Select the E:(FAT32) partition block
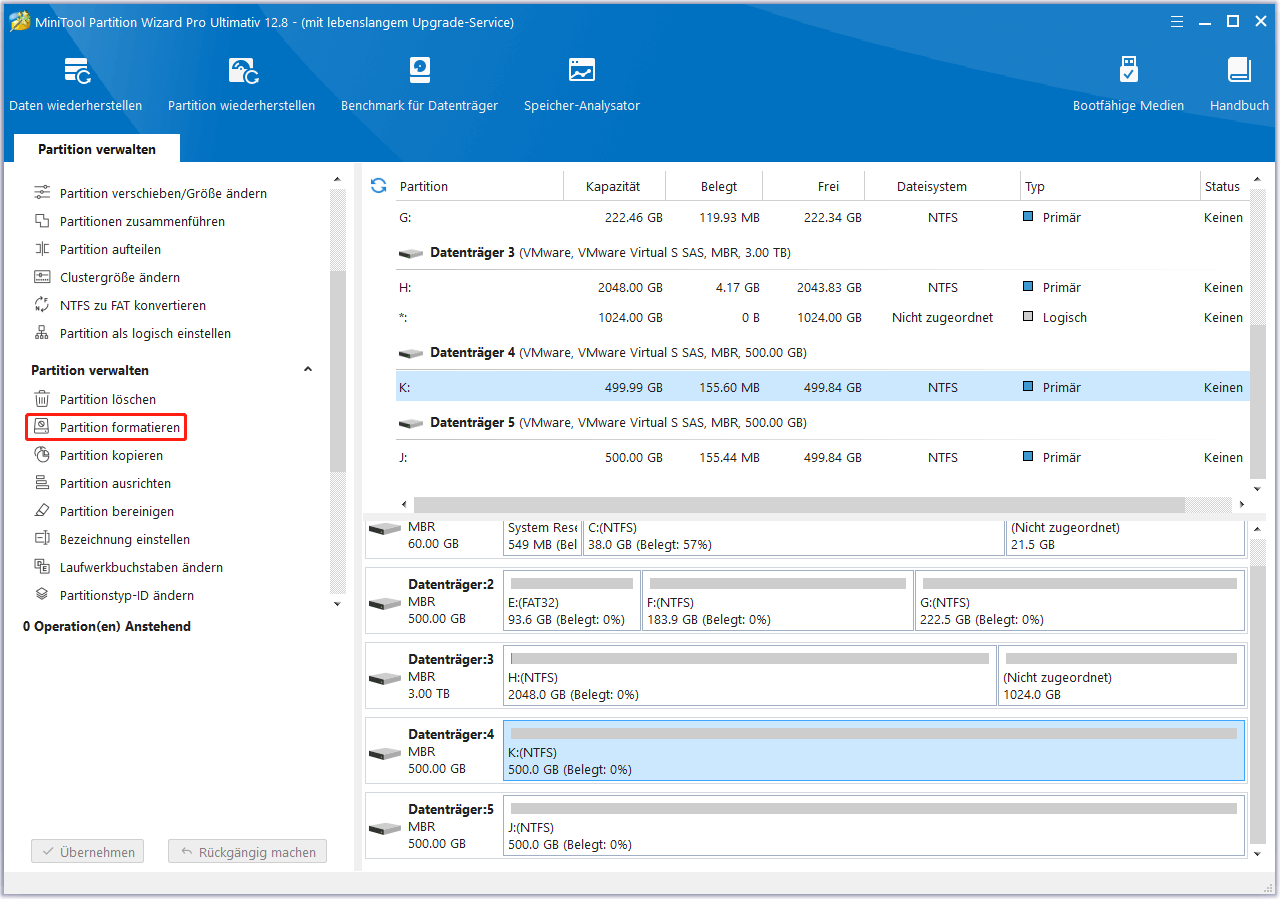1280x899 pixels. pyautogui.click(x=571, y=601)
